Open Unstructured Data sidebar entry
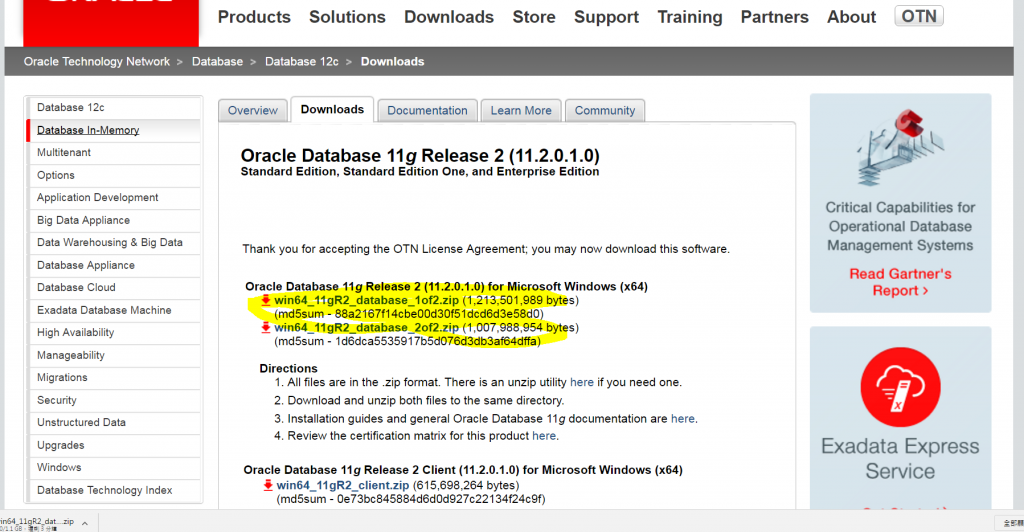The image size is (1024, 532). tap(114, 423)
